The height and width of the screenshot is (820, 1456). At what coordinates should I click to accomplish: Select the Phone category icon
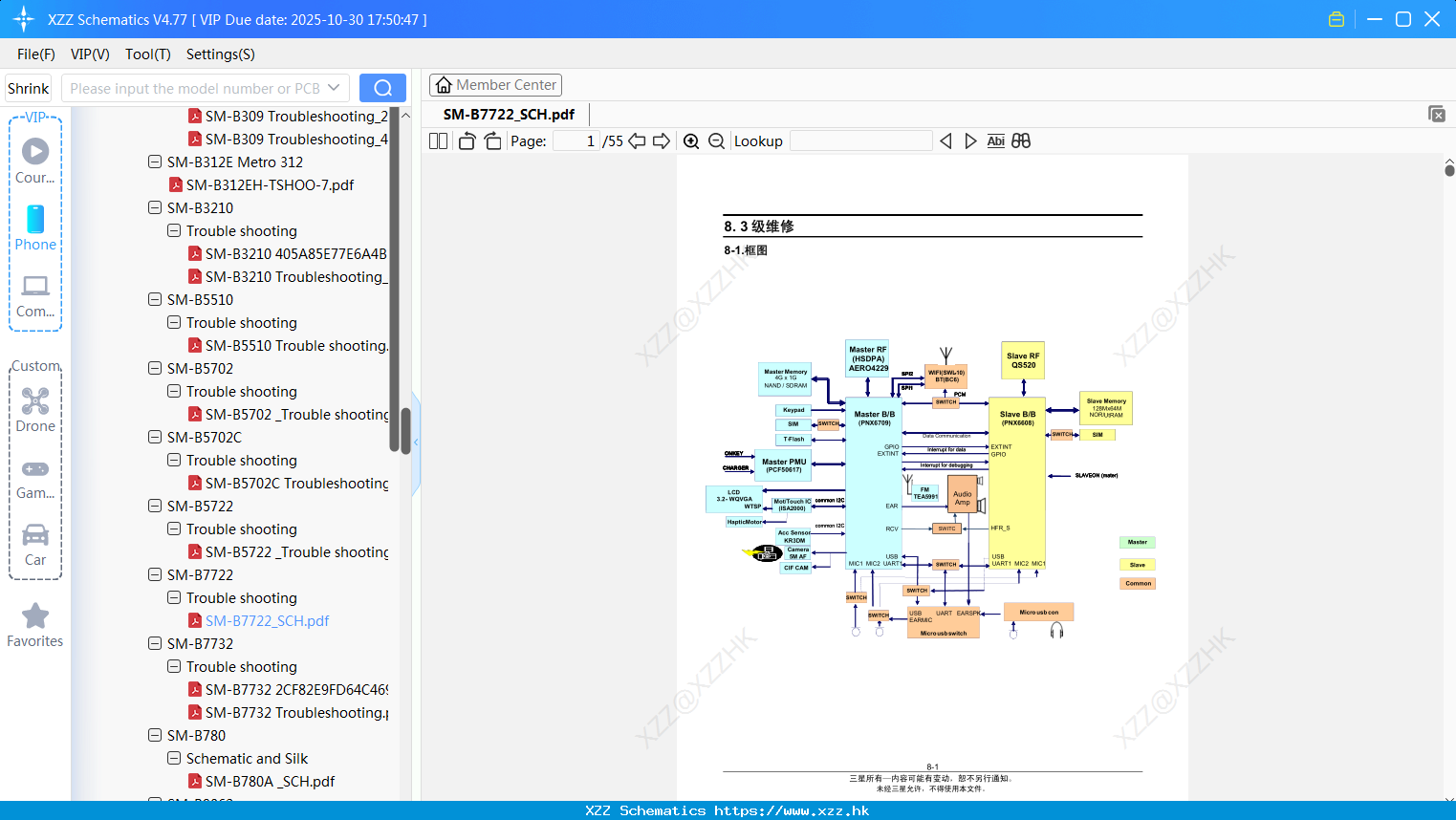[x=35, y=227]
